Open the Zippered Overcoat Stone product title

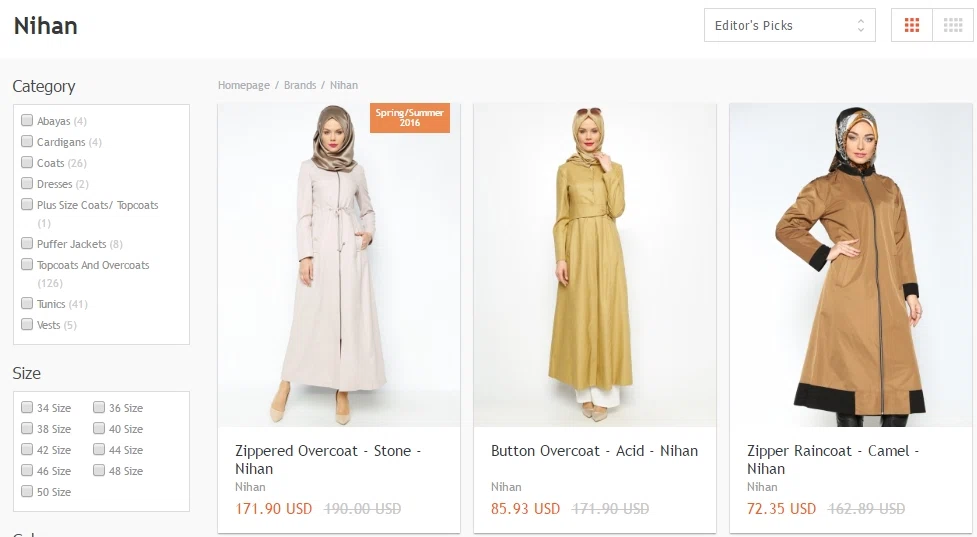coord(328,460)
